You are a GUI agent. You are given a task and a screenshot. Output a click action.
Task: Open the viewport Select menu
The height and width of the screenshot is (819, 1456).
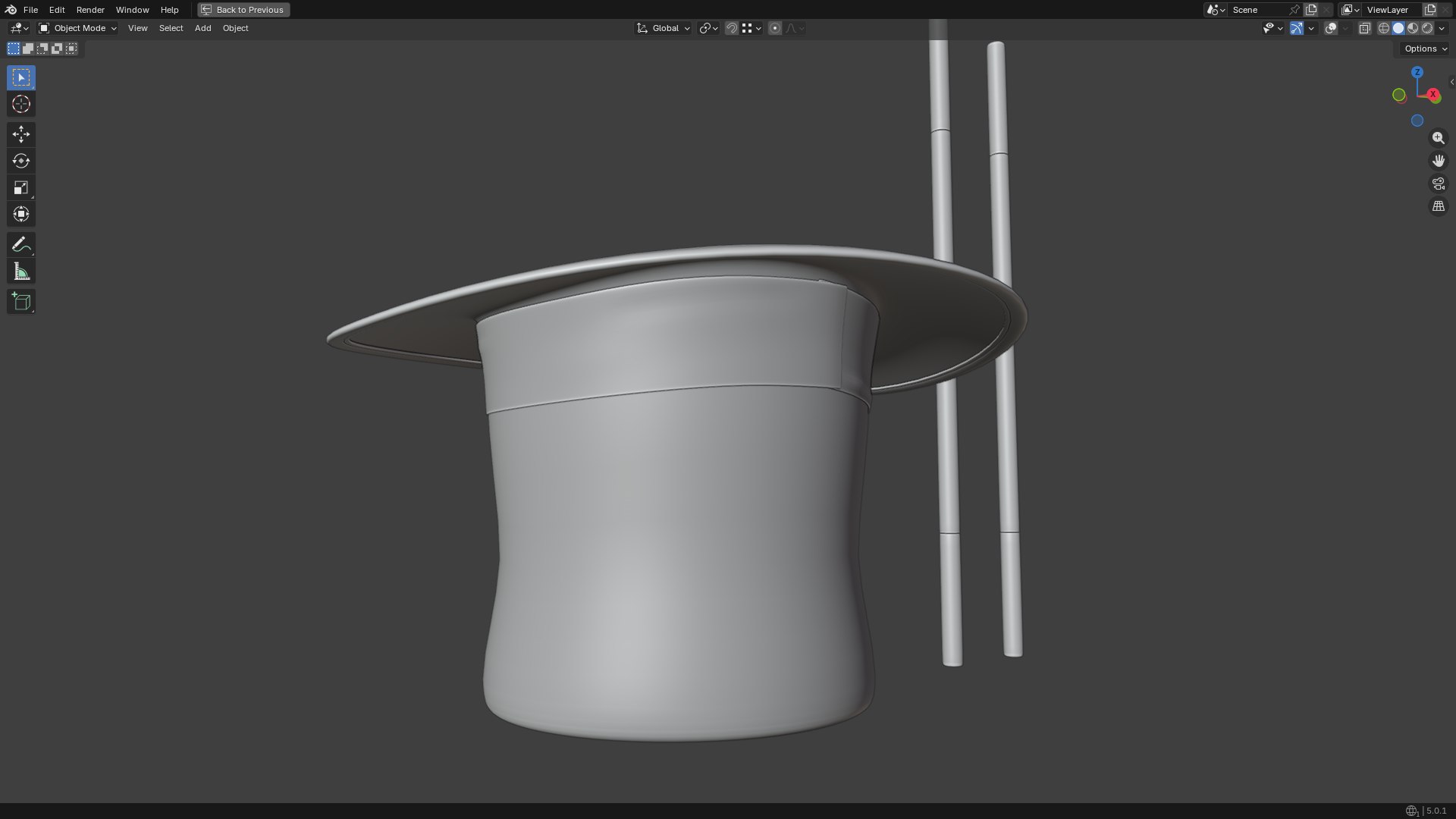coord(171,28)
